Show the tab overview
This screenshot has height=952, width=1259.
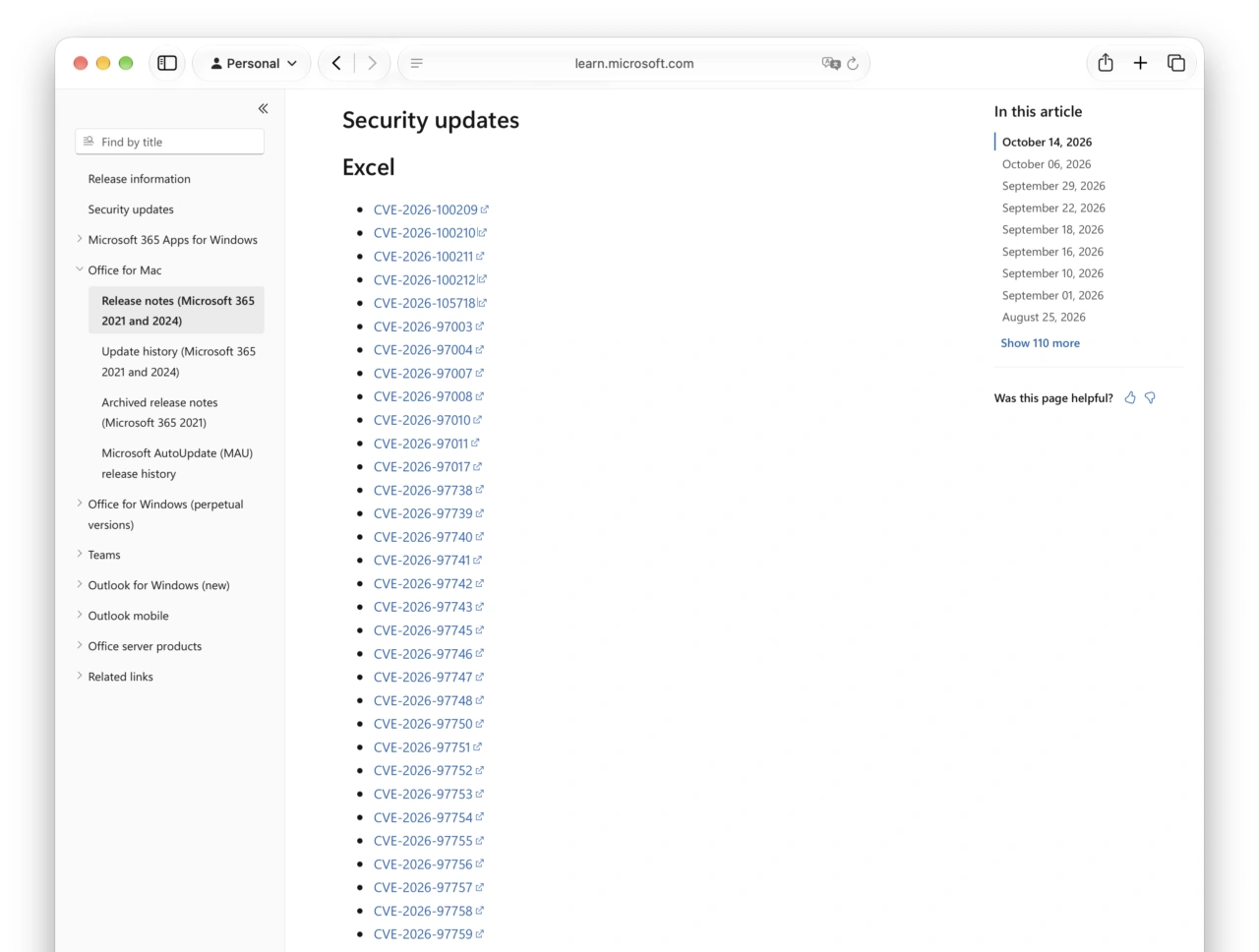pyautogui.click(x=1176, y=63)
